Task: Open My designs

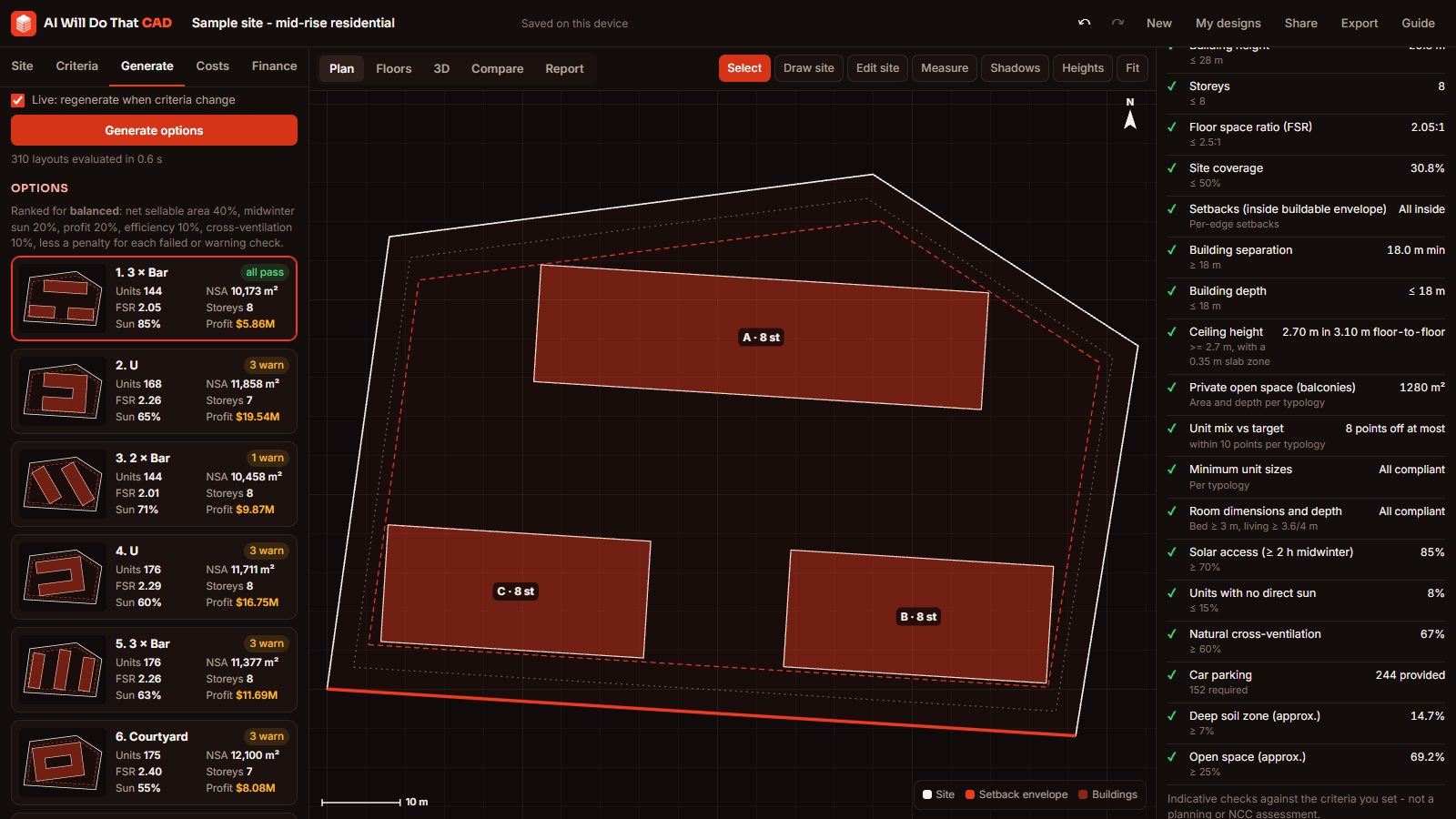Action: tap(1228, 23)
